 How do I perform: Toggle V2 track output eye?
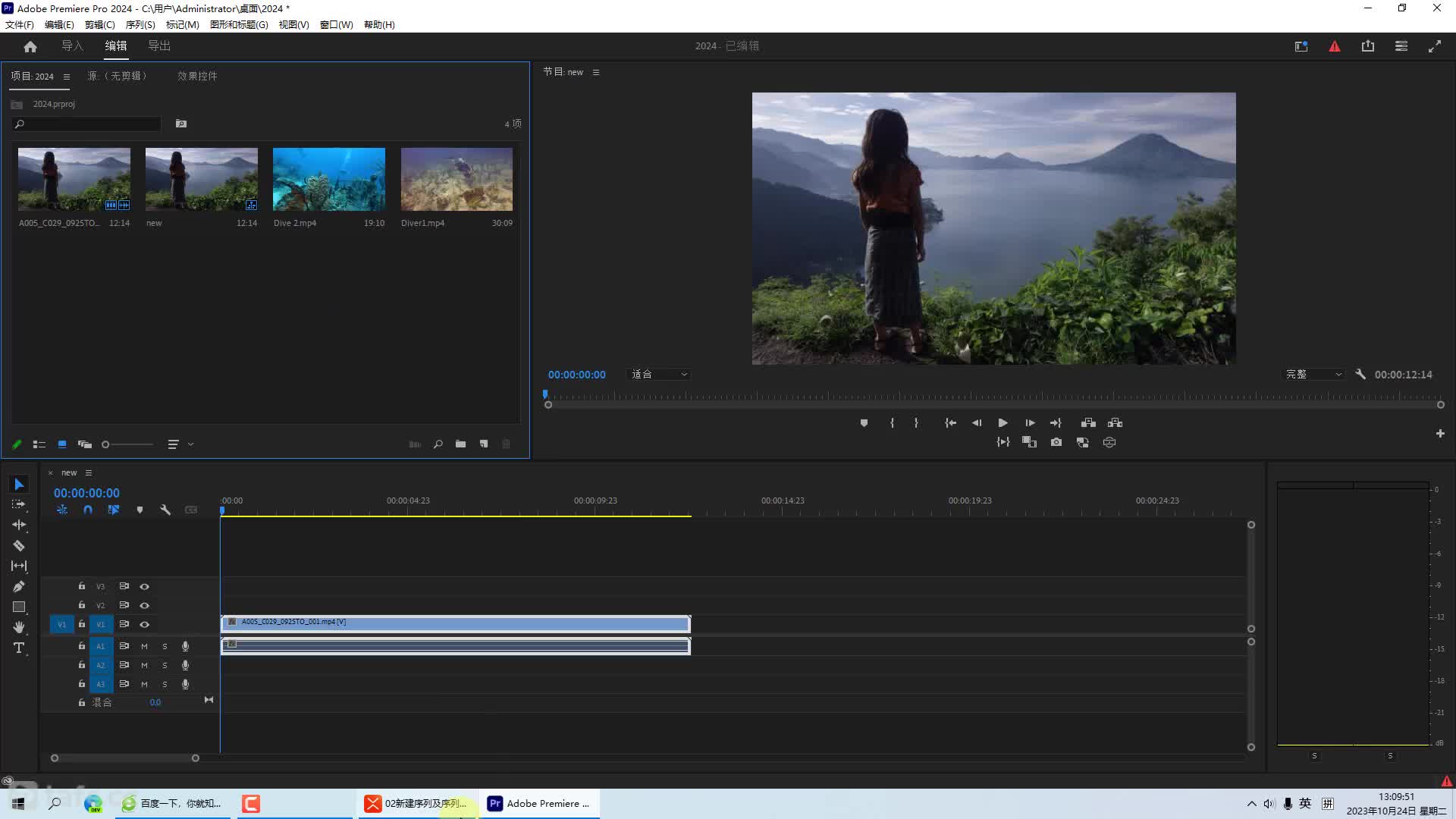tap(144, 606)
